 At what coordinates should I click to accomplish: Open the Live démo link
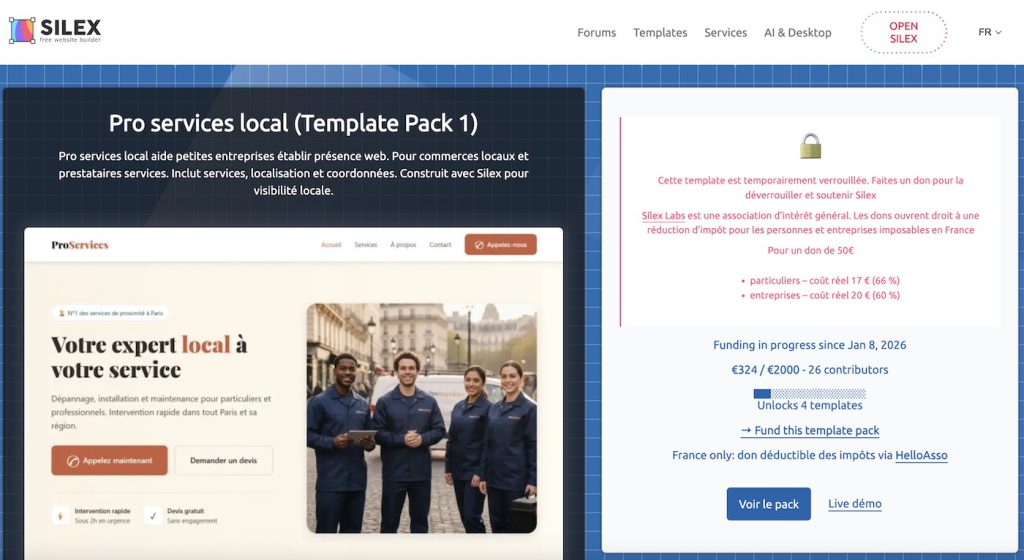coord(854,504)
